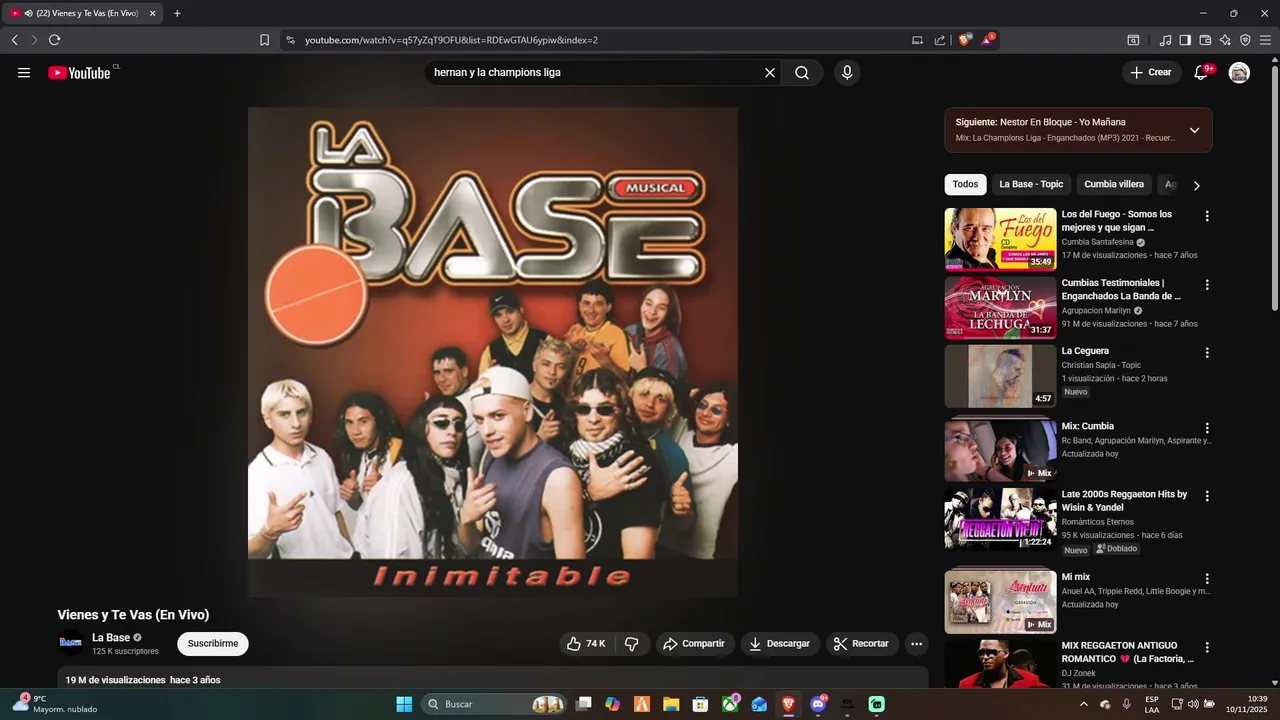Go back in browser history

click(x=15, y=40)
